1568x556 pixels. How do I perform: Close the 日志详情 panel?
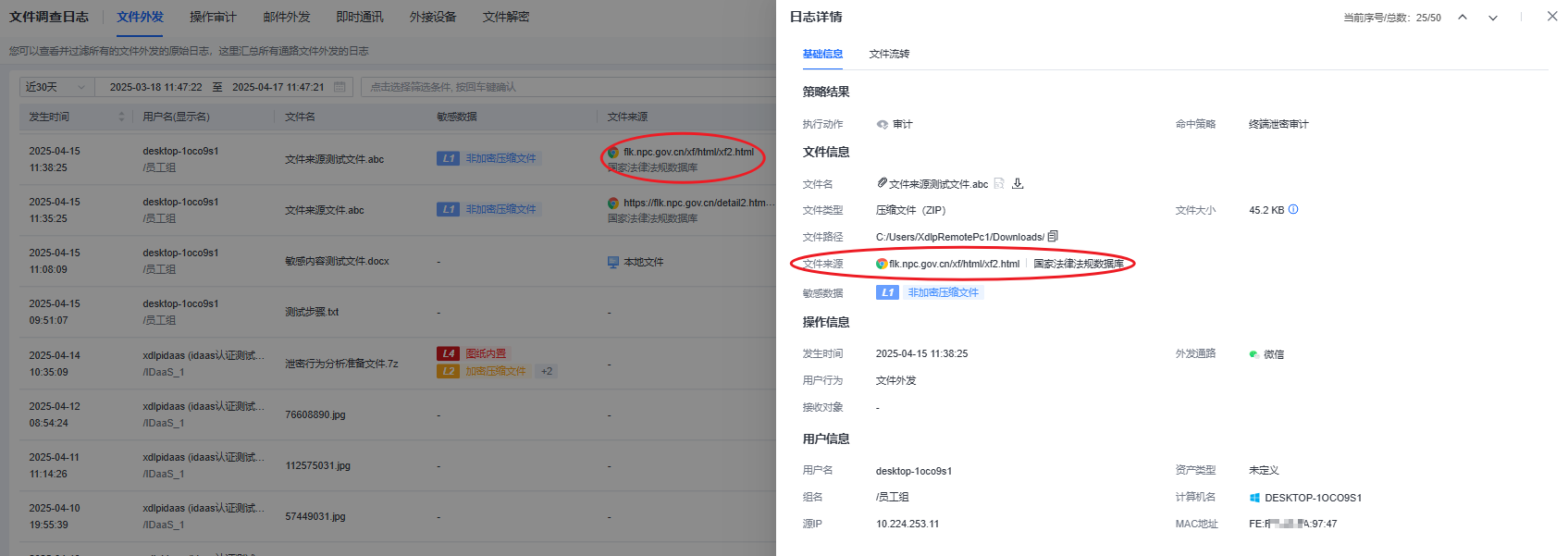(1551, 17)
